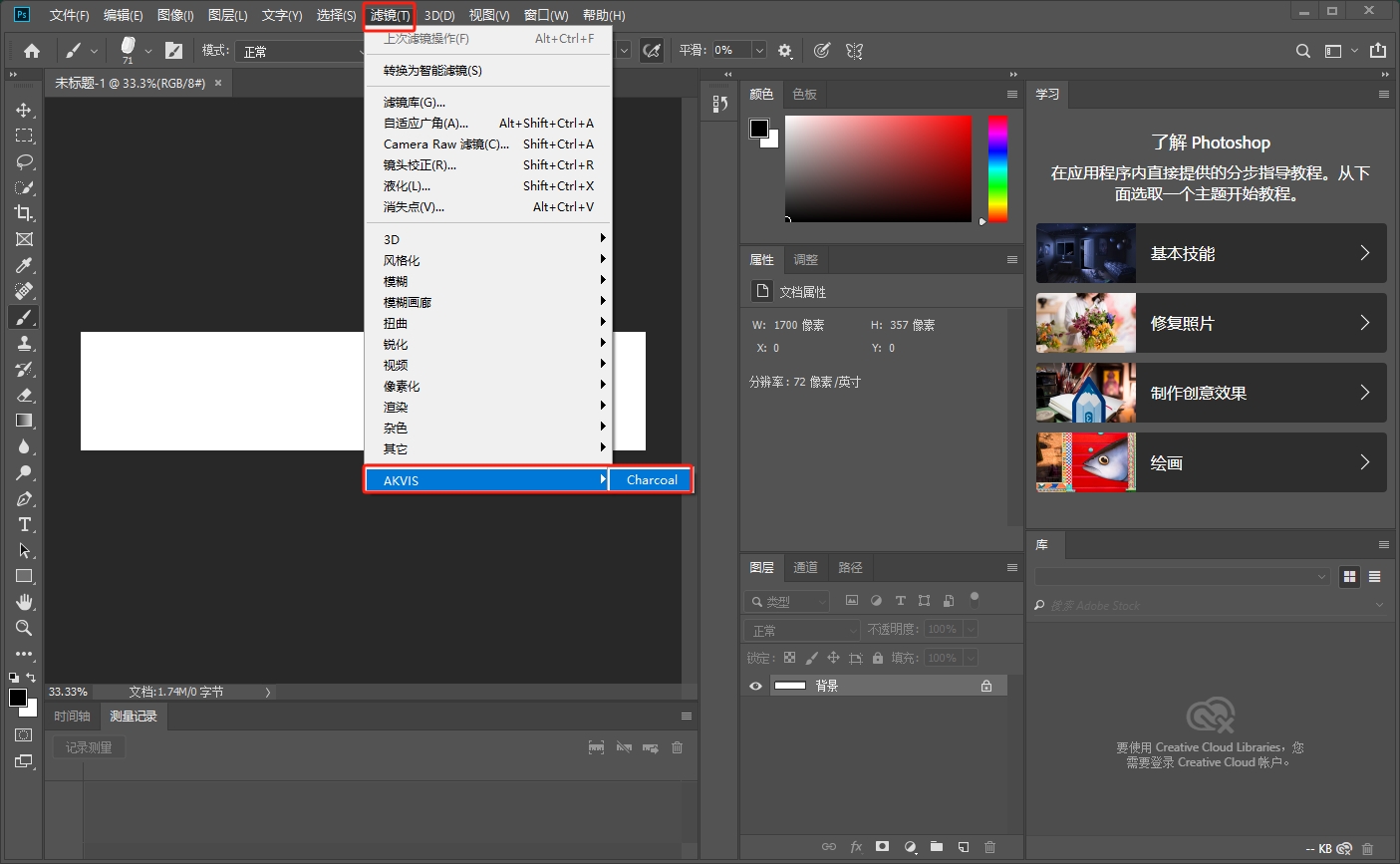Select the Quick Selection tool
The width and height of the screenshot is (1400, 864).
click(x=24, y=187)
